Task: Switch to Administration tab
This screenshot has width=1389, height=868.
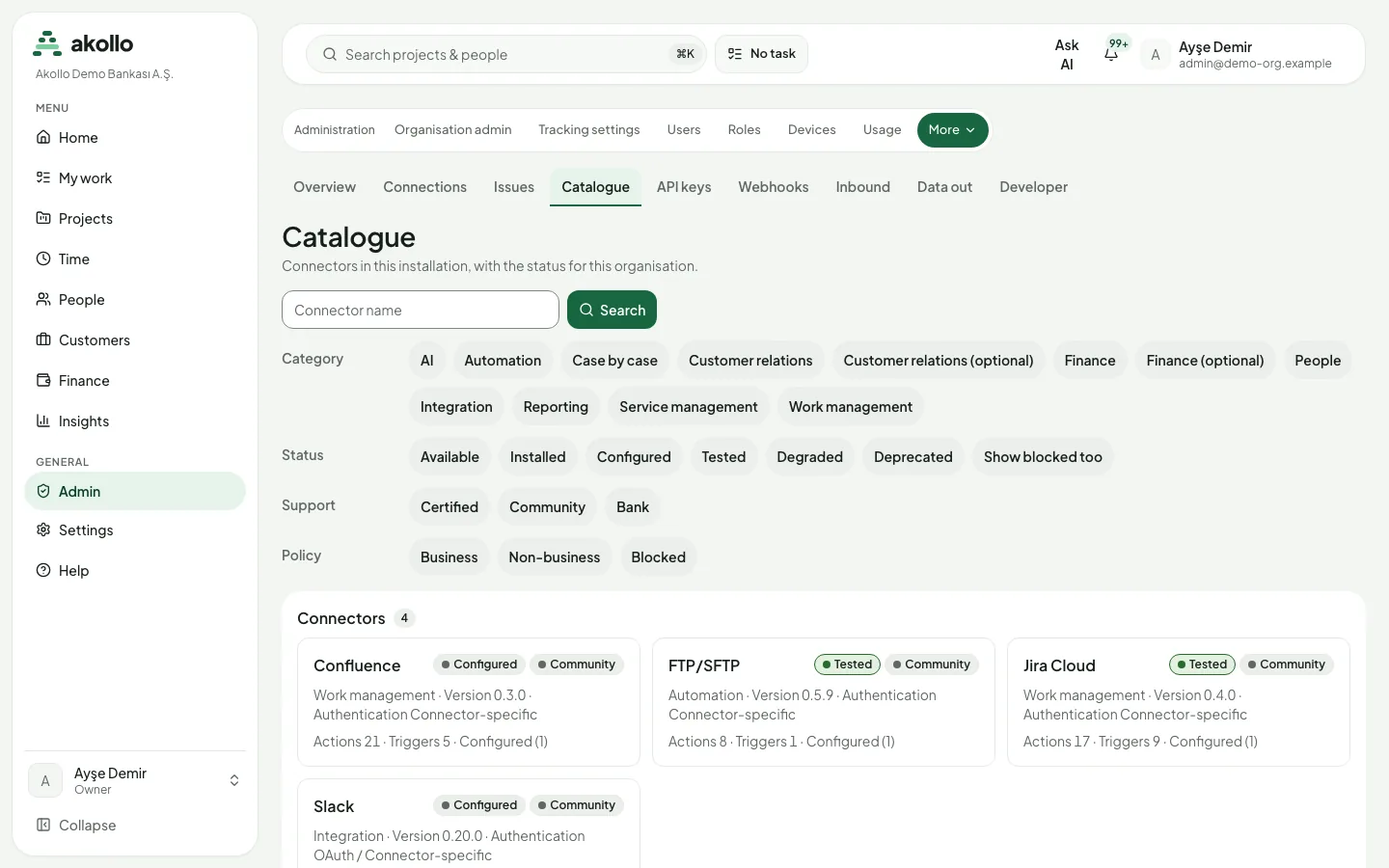Action: click(335, 130)
